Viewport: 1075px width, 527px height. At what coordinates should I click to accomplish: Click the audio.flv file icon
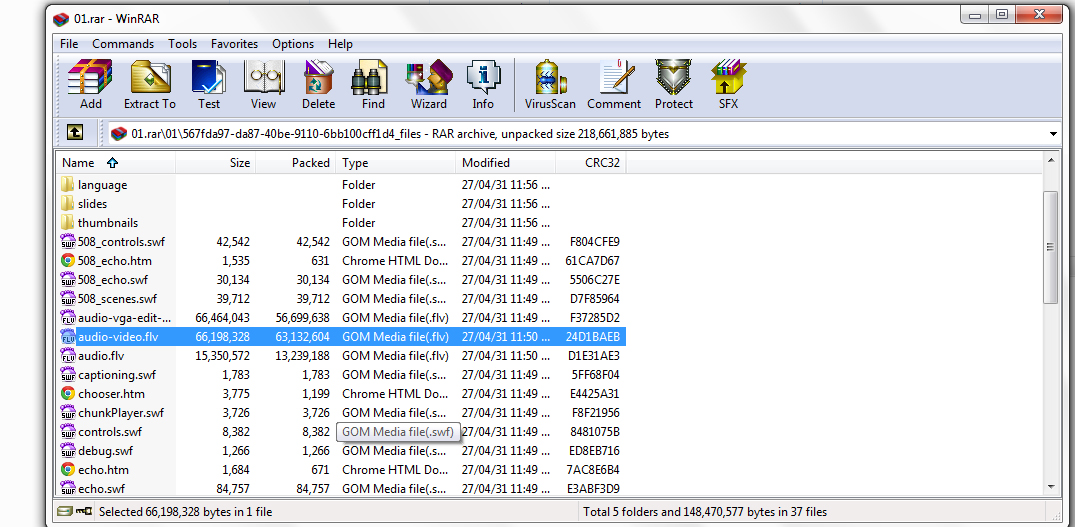tap(67, 356)
